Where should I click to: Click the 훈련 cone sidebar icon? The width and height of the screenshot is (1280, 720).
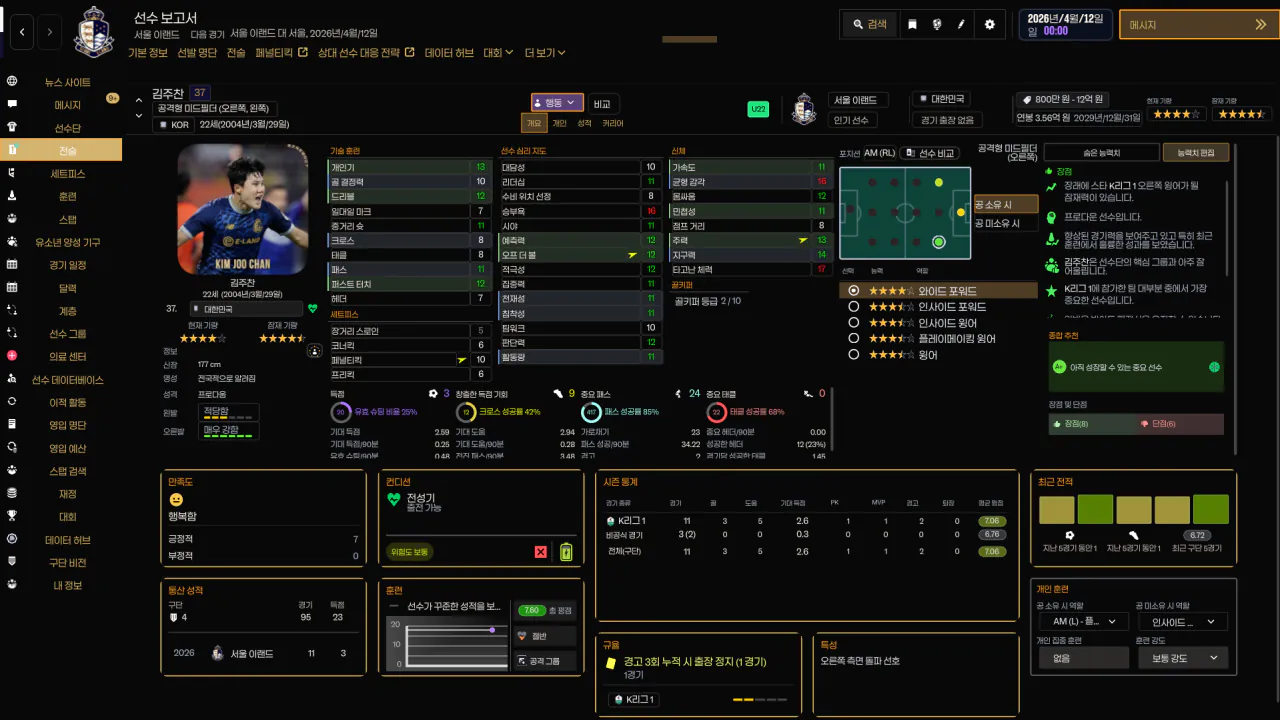[12, 196]
